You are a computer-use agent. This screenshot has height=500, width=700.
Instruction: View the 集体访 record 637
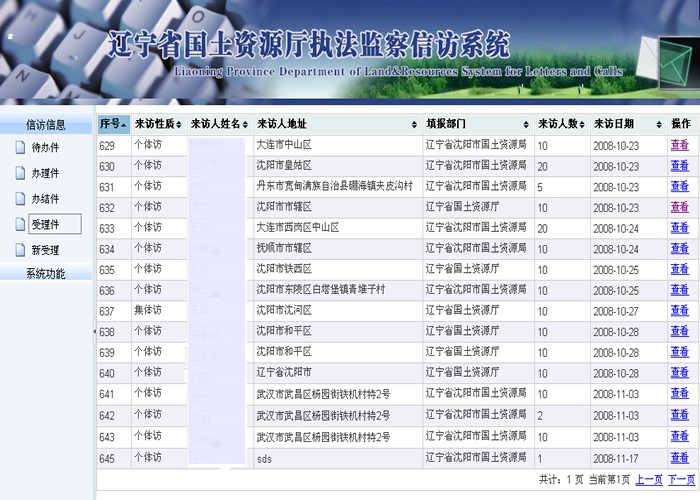[679, 310]
